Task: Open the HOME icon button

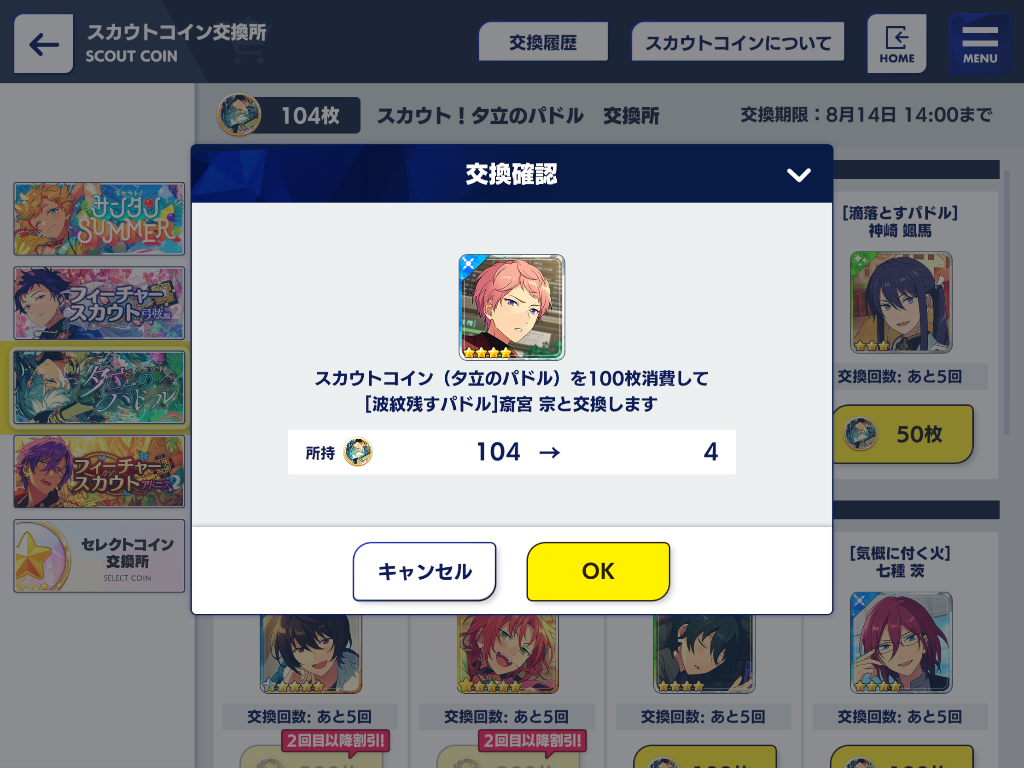Action: 896,44
